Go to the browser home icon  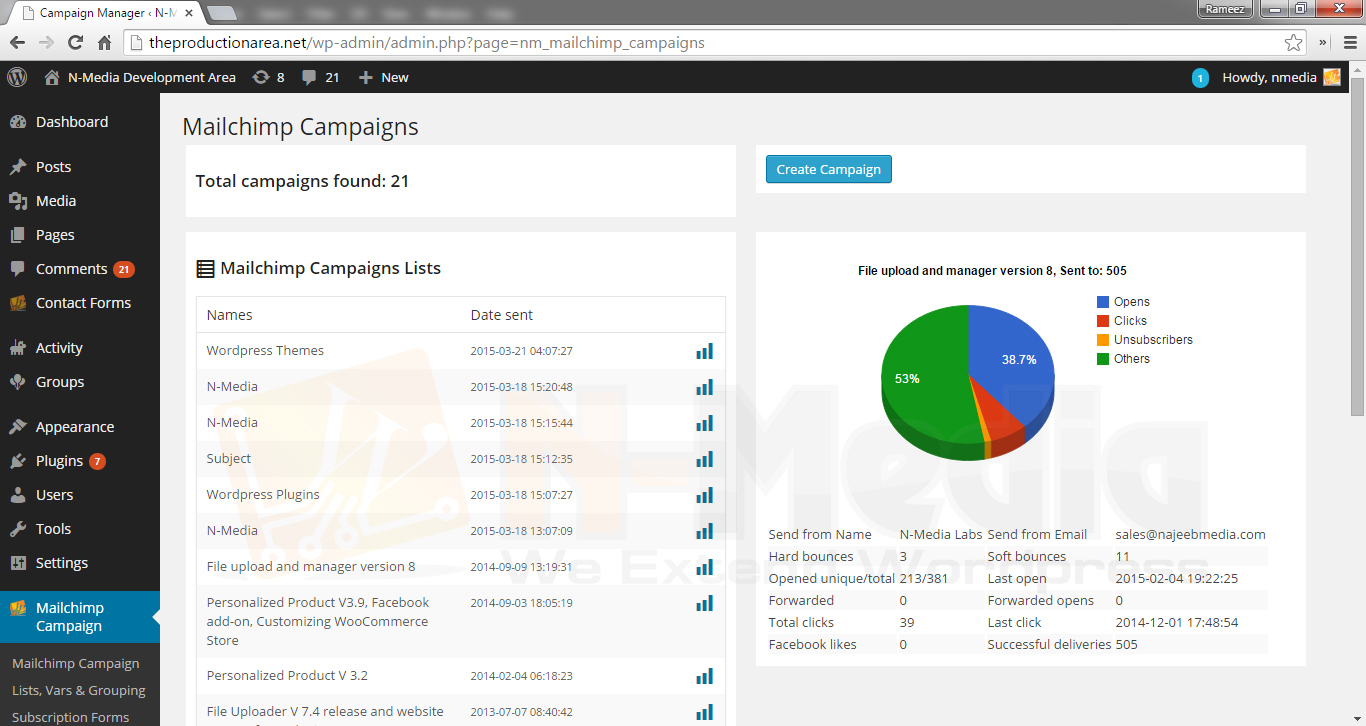(x=104, y=43)
